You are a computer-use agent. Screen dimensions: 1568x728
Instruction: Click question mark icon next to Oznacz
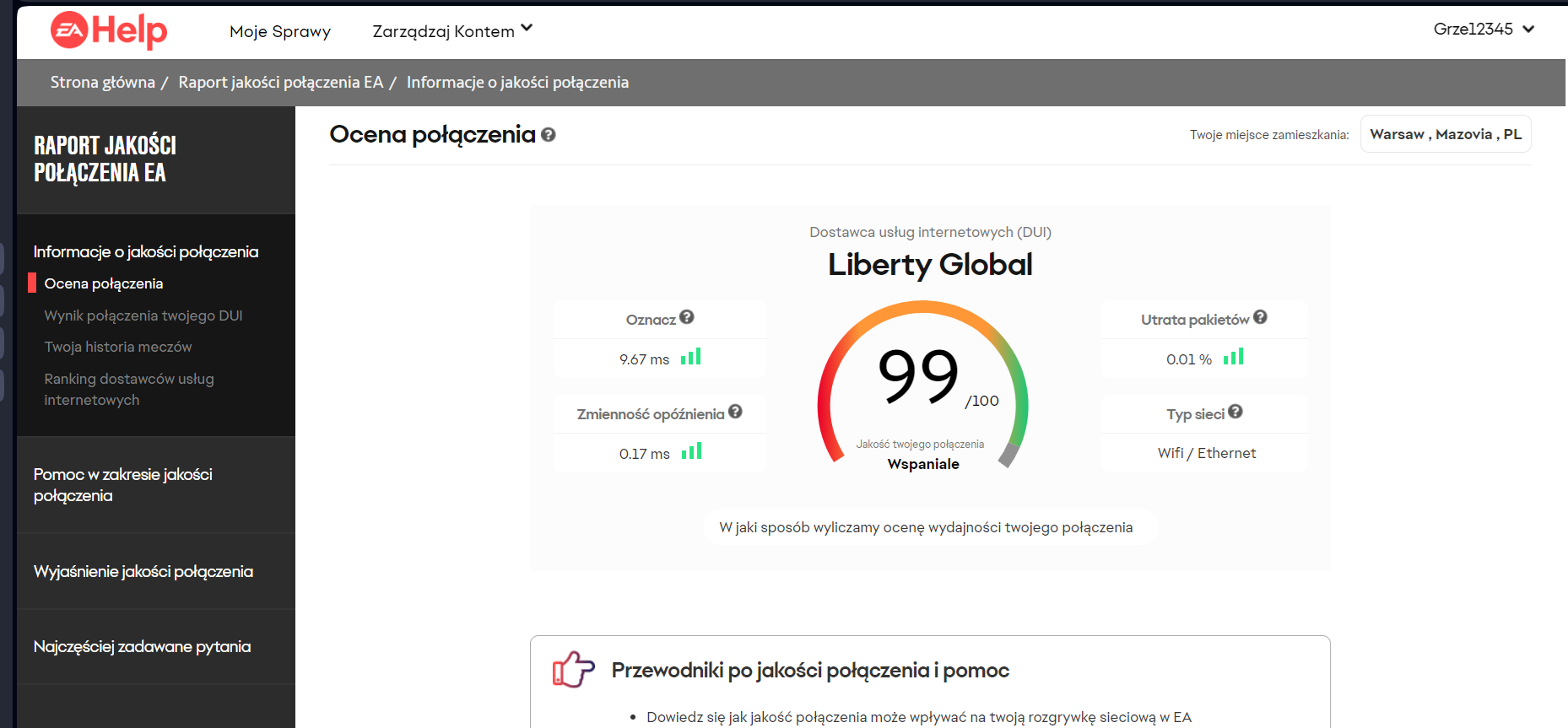pos(687,317)
